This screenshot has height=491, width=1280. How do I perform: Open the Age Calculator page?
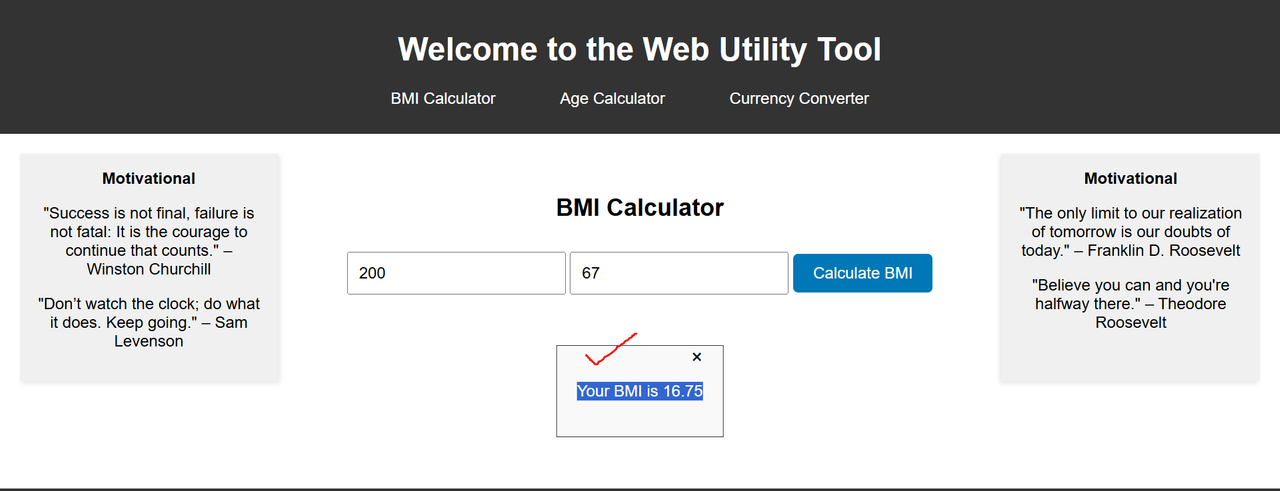pyautogui.click(x=612, y=98)
